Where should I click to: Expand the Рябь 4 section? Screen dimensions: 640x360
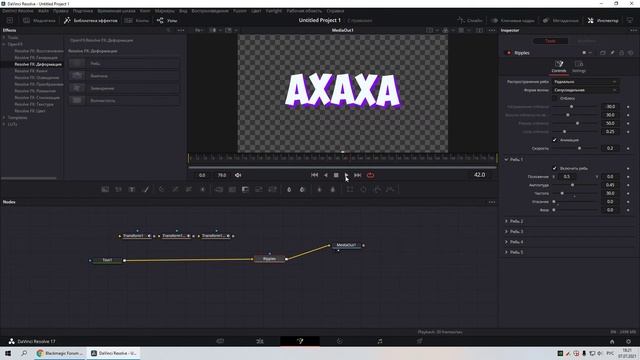click(x=507, y=242)
